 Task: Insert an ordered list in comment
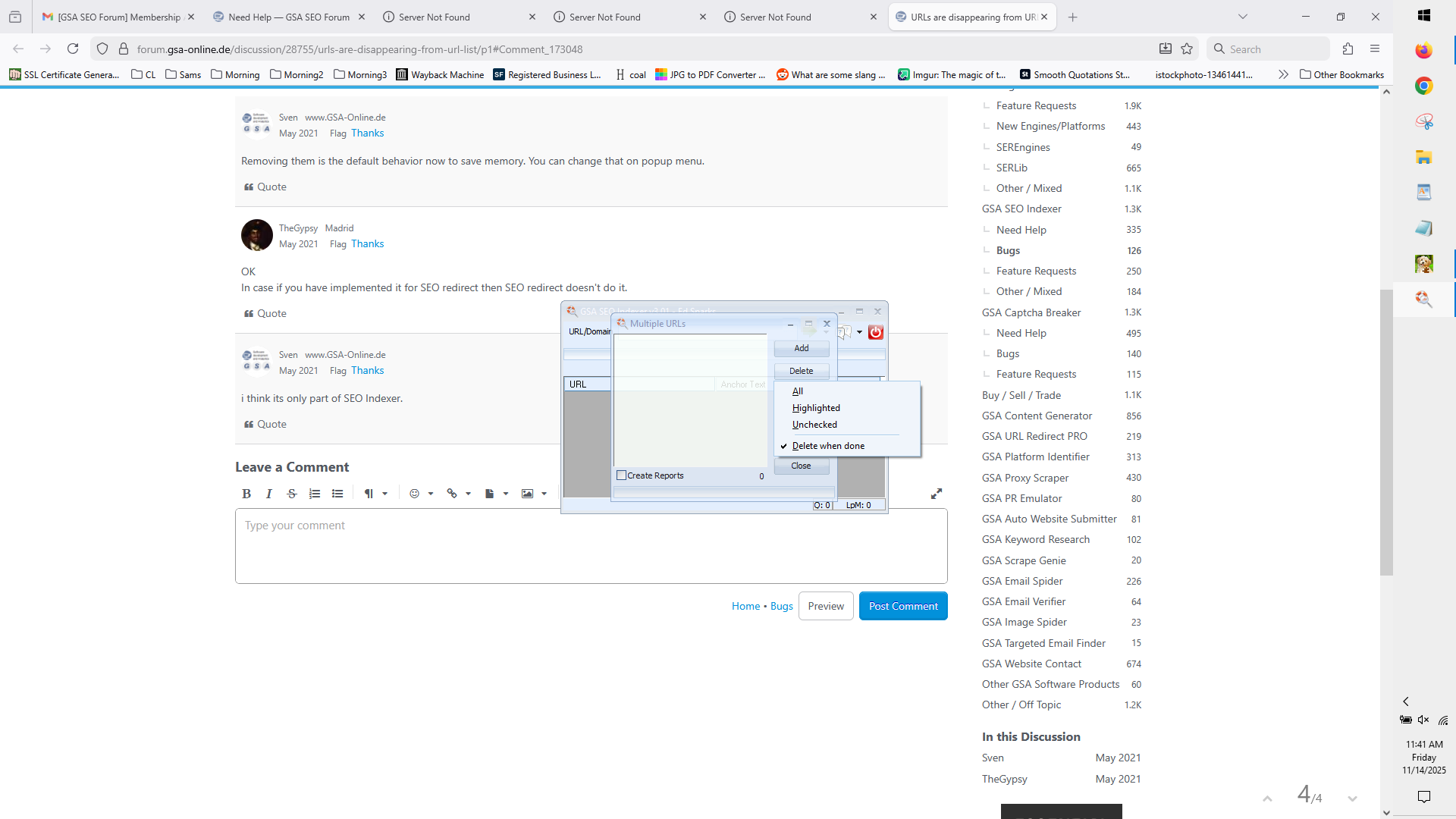[315, 494]
